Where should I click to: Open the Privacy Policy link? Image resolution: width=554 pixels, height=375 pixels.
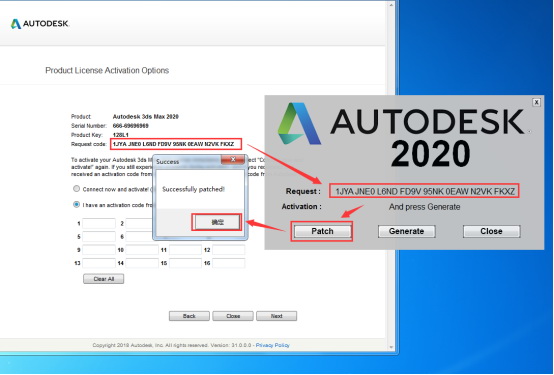(272, 345)
